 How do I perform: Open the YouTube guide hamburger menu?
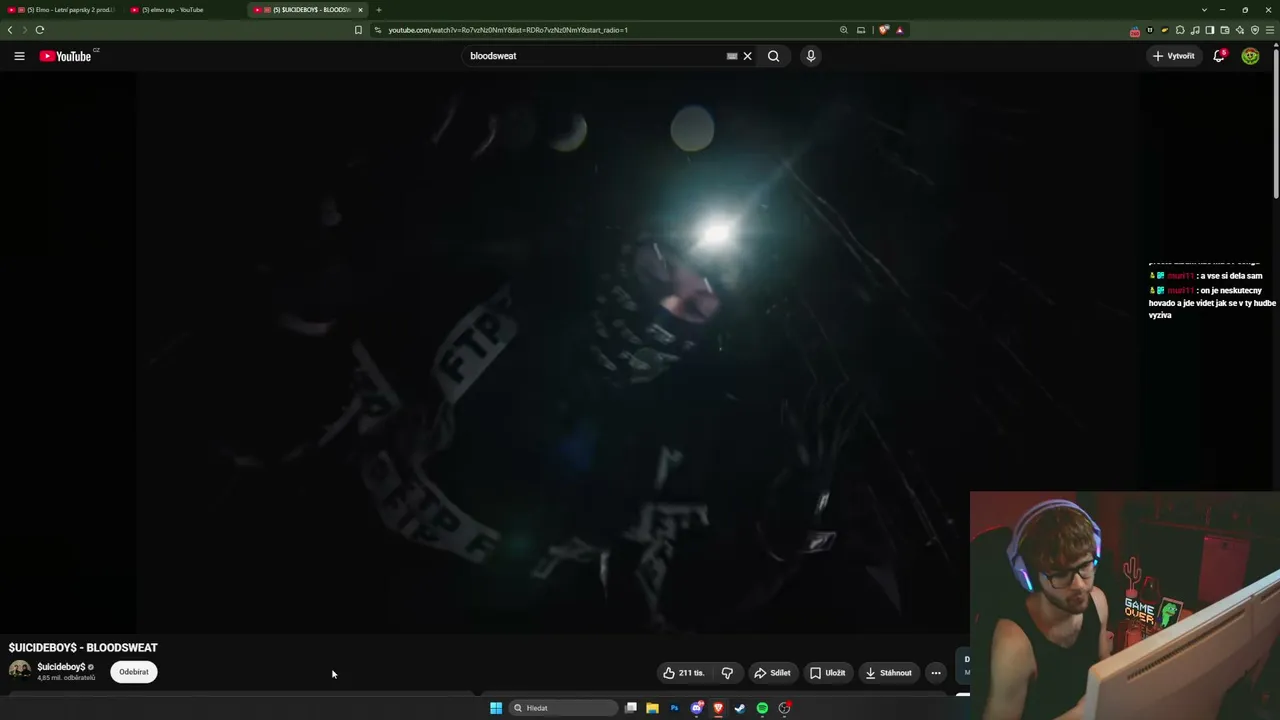coord(19,56)
